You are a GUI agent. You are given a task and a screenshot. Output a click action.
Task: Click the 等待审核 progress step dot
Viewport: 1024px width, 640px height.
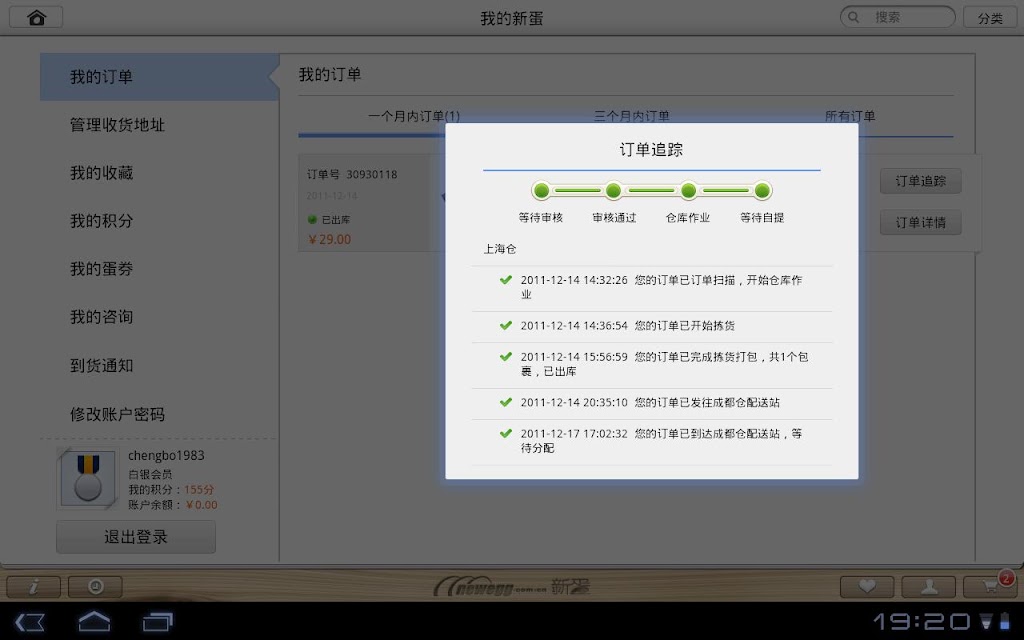pyautogui.click(x=541, y=191)
